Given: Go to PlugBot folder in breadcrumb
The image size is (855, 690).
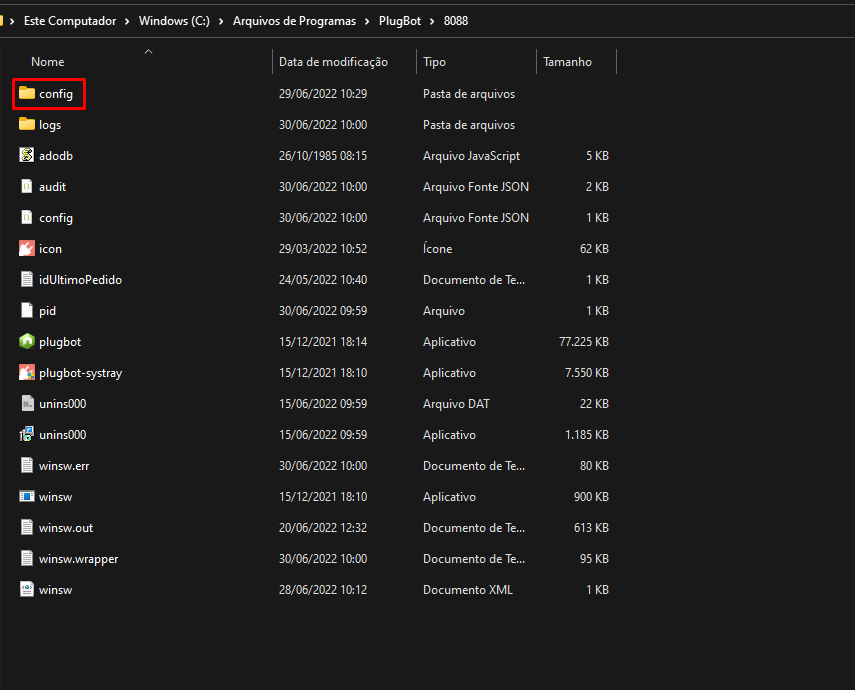Looking at the screenshot, I should click(400, 21).
